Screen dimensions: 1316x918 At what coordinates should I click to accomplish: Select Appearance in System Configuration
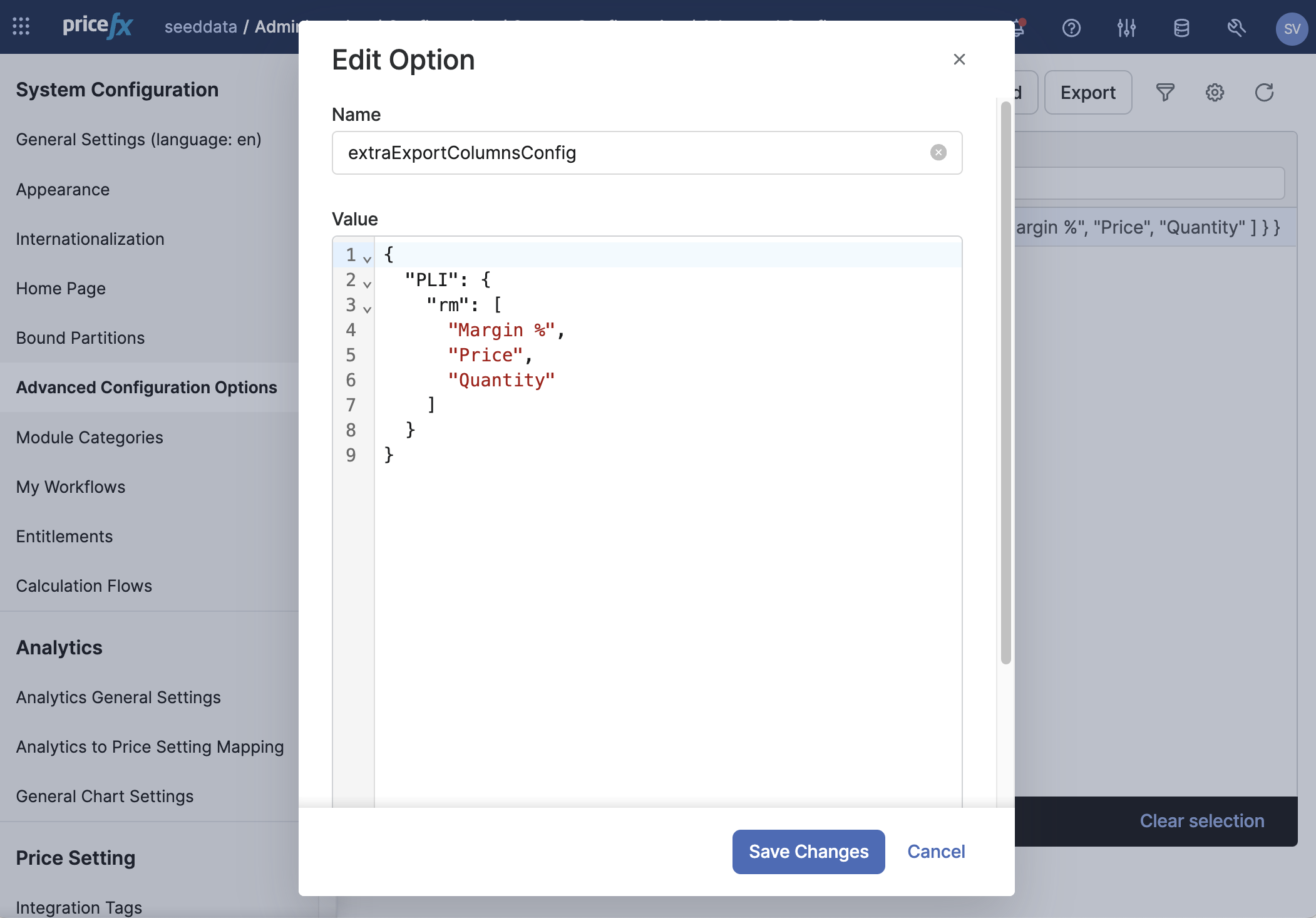click(x=63, y=190)
